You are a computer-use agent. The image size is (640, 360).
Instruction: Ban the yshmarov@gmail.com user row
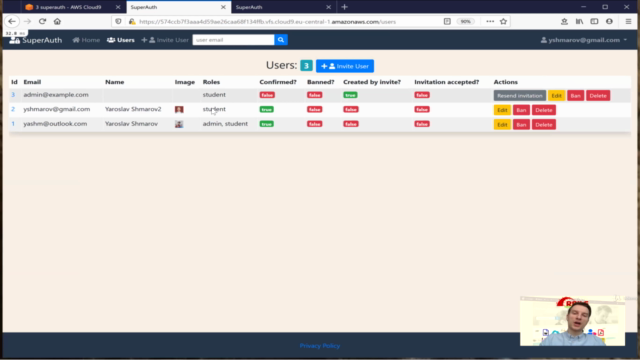(521, 110)
